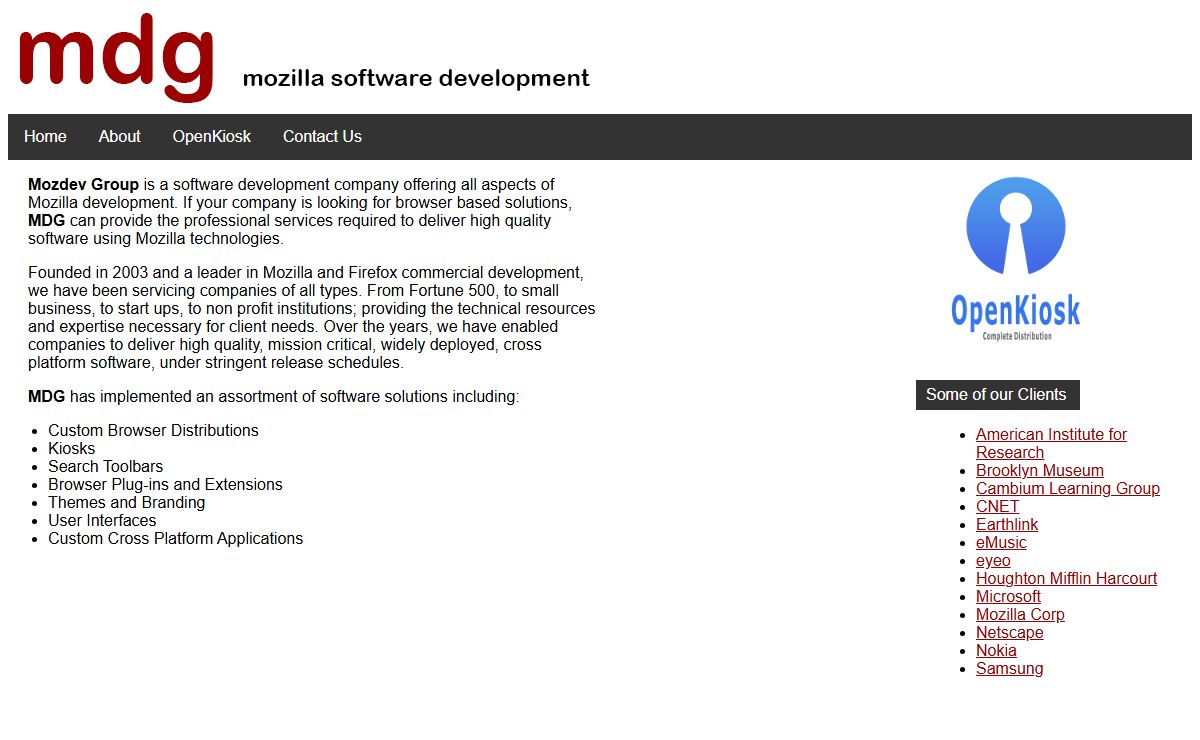Viewport: 1200px width, 740px height.
Task: Open the Earthlink link
Action: 1007,524
